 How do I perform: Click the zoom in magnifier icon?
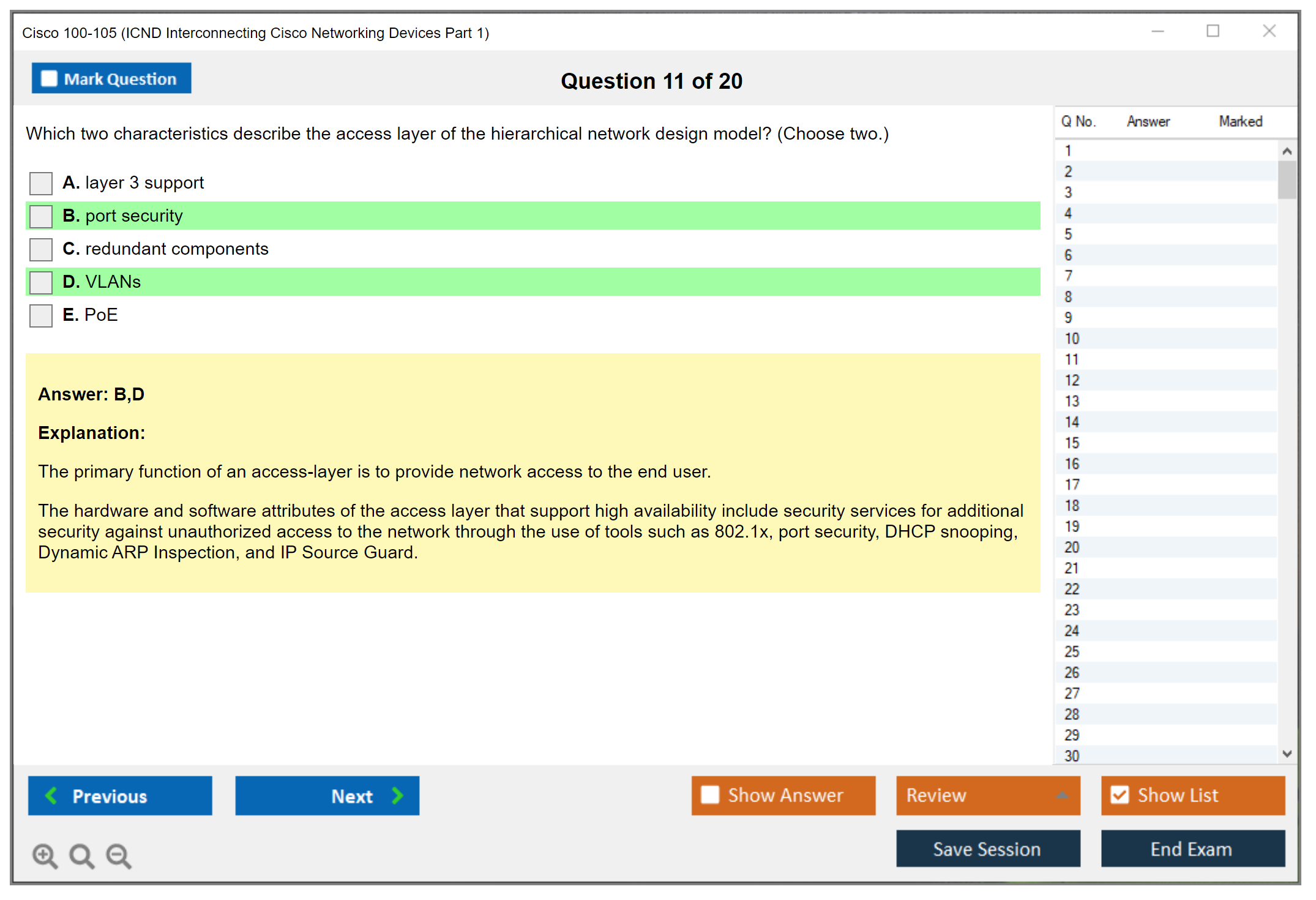pos(45,855)
